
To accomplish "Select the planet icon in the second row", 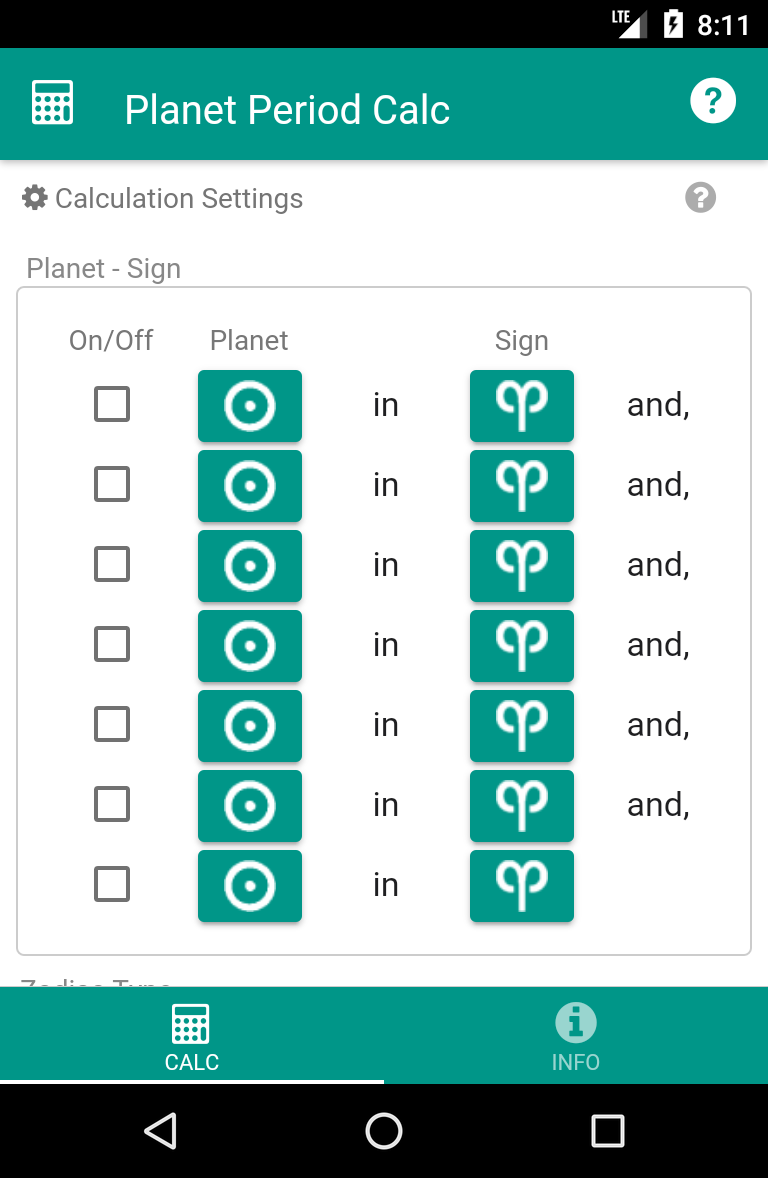I will pyautogui.click(x=249, y=485).
